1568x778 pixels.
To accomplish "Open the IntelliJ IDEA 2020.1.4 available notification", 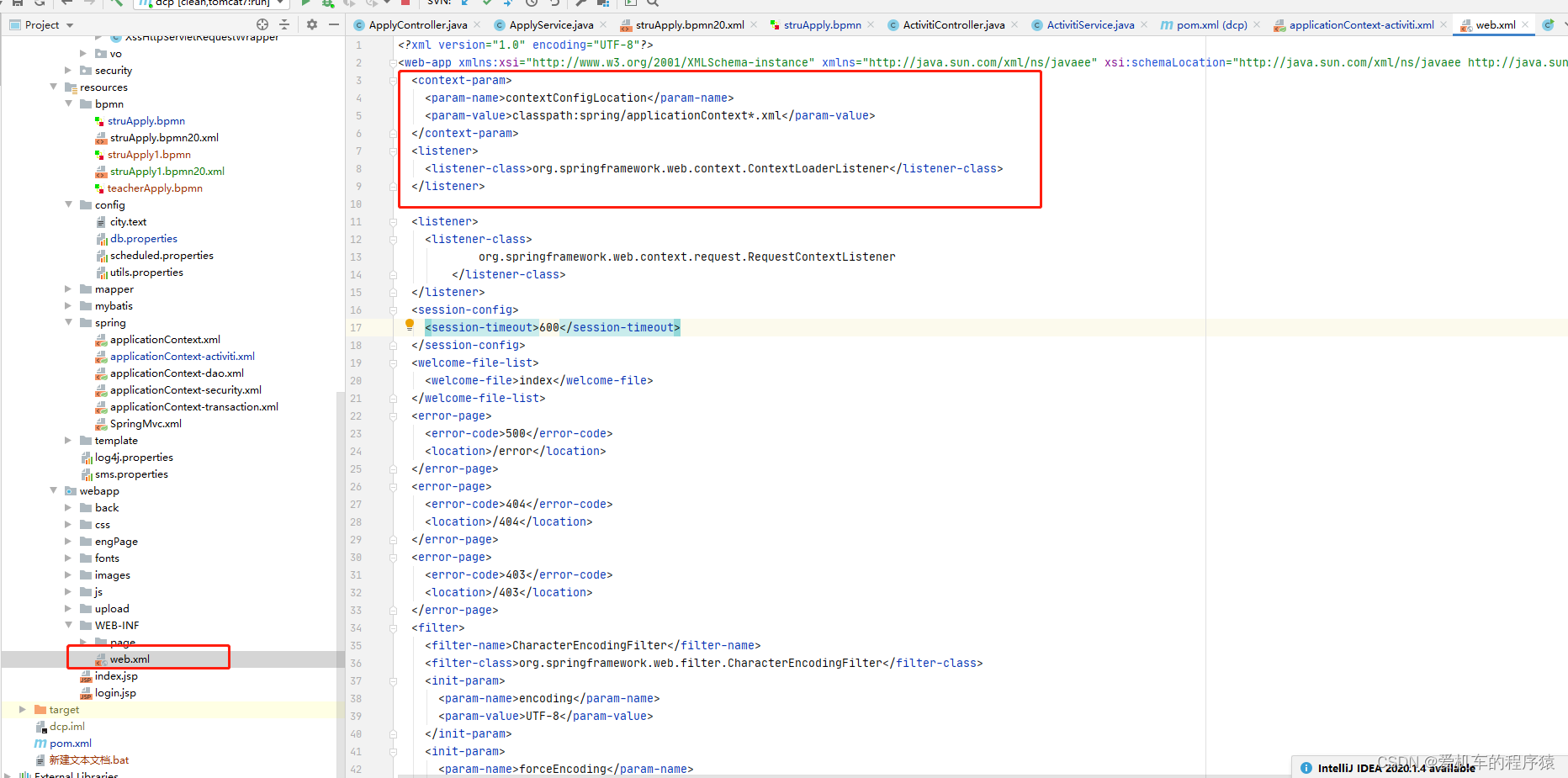I will pyautogui.click(x=1396, y=768).
